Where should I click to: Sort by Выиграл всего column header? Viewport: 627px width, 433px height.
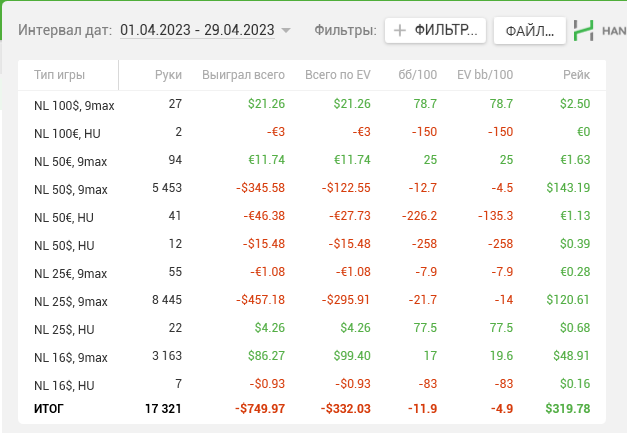click(x=243, y=75)
